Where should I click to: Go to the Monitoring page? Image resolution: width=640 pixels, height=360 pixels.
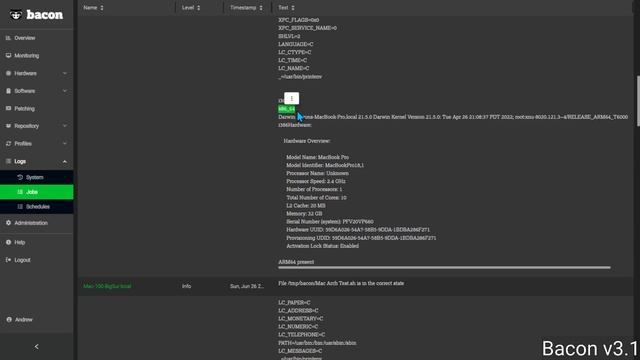point(27,56)
